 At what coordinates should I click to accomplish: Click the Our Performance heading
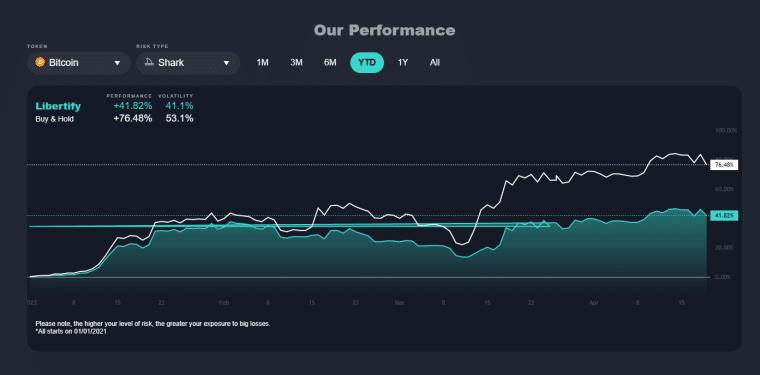[x=384, y=31]
